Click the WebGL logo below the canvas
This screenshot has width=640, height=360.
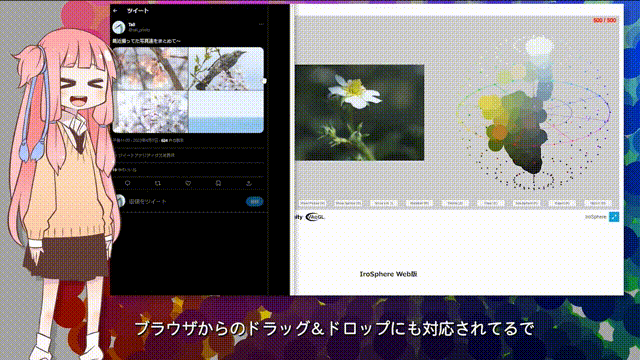[315, 217]
